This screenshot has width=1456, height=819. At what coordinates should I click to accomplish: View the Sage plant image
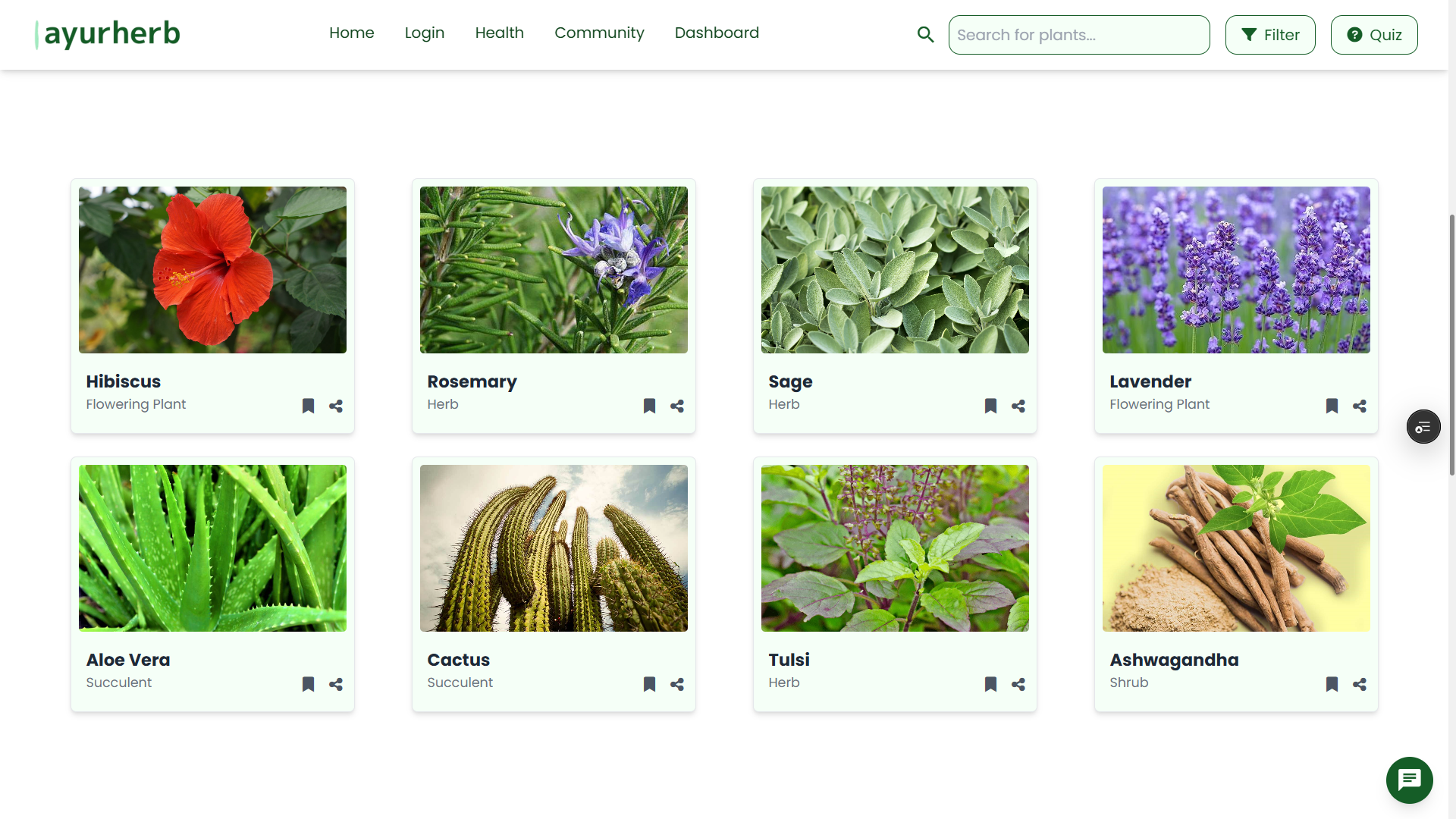pyautogui.click(x=895, y=269)
